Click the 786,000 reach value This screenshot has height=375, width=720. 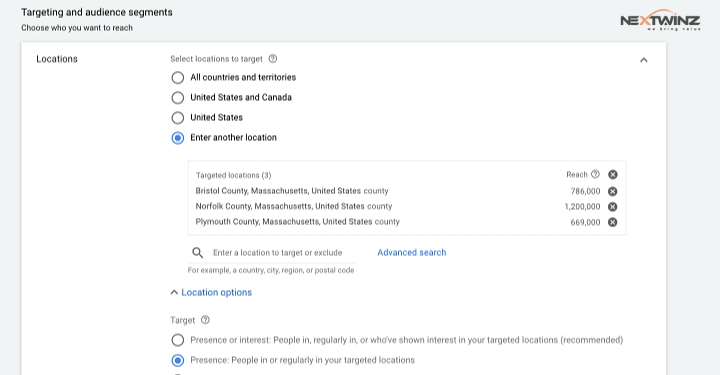coord(585,191)
